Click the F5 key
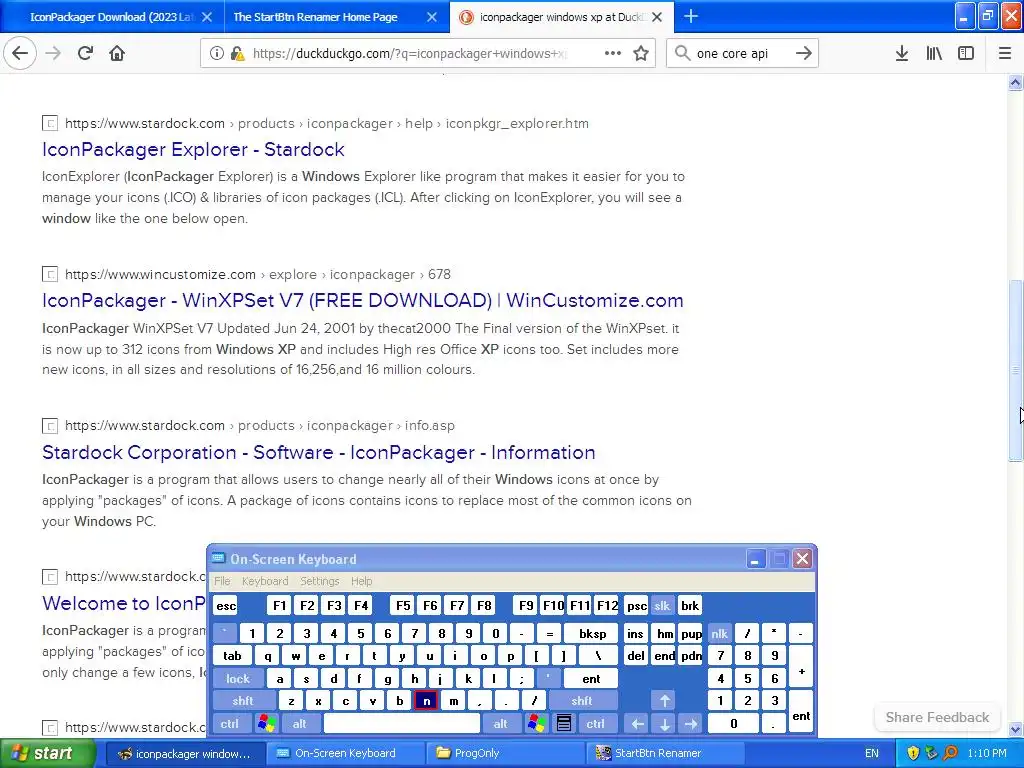Screen dimensions: 1024x768 [x=403, y=605]
